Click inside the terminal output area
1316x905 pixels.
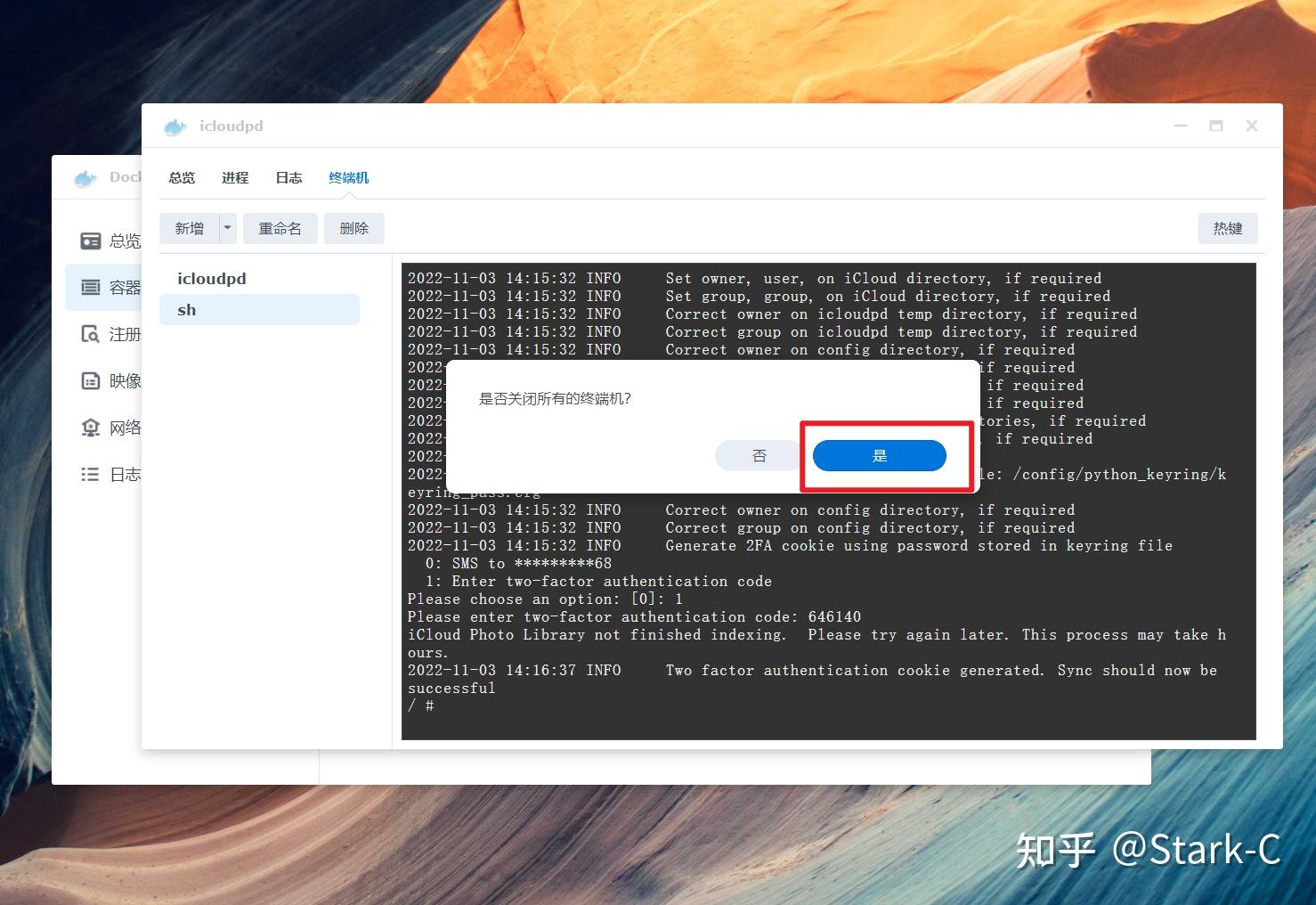tap(801, 624)
